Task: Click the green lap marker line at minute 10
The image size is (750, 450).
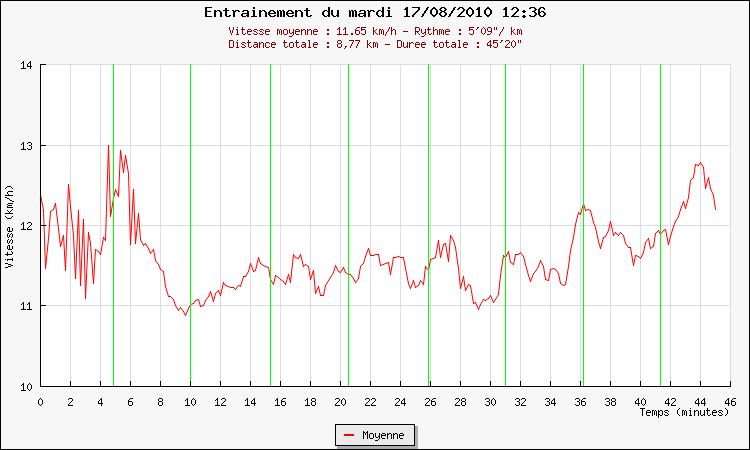Action: [190, 225]
